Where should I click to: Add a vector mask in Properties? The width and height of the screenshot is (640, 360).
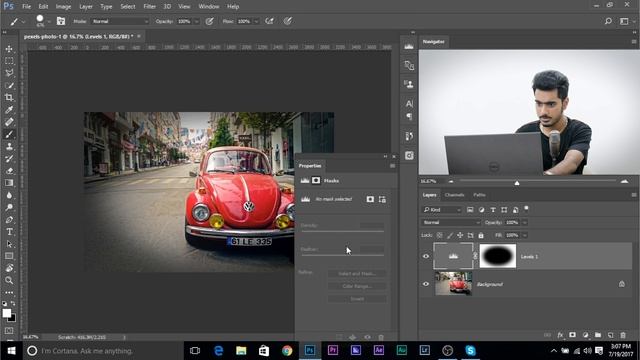pos(382,199)
